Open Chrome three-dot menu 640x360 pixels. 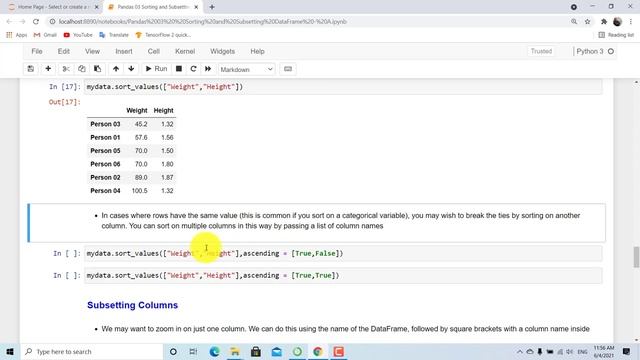coord(631,22)
